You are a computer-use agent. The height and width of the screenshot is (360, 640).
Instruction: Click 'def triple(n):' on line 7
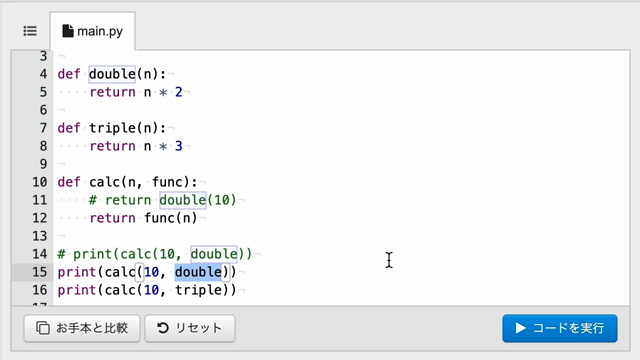112,128
